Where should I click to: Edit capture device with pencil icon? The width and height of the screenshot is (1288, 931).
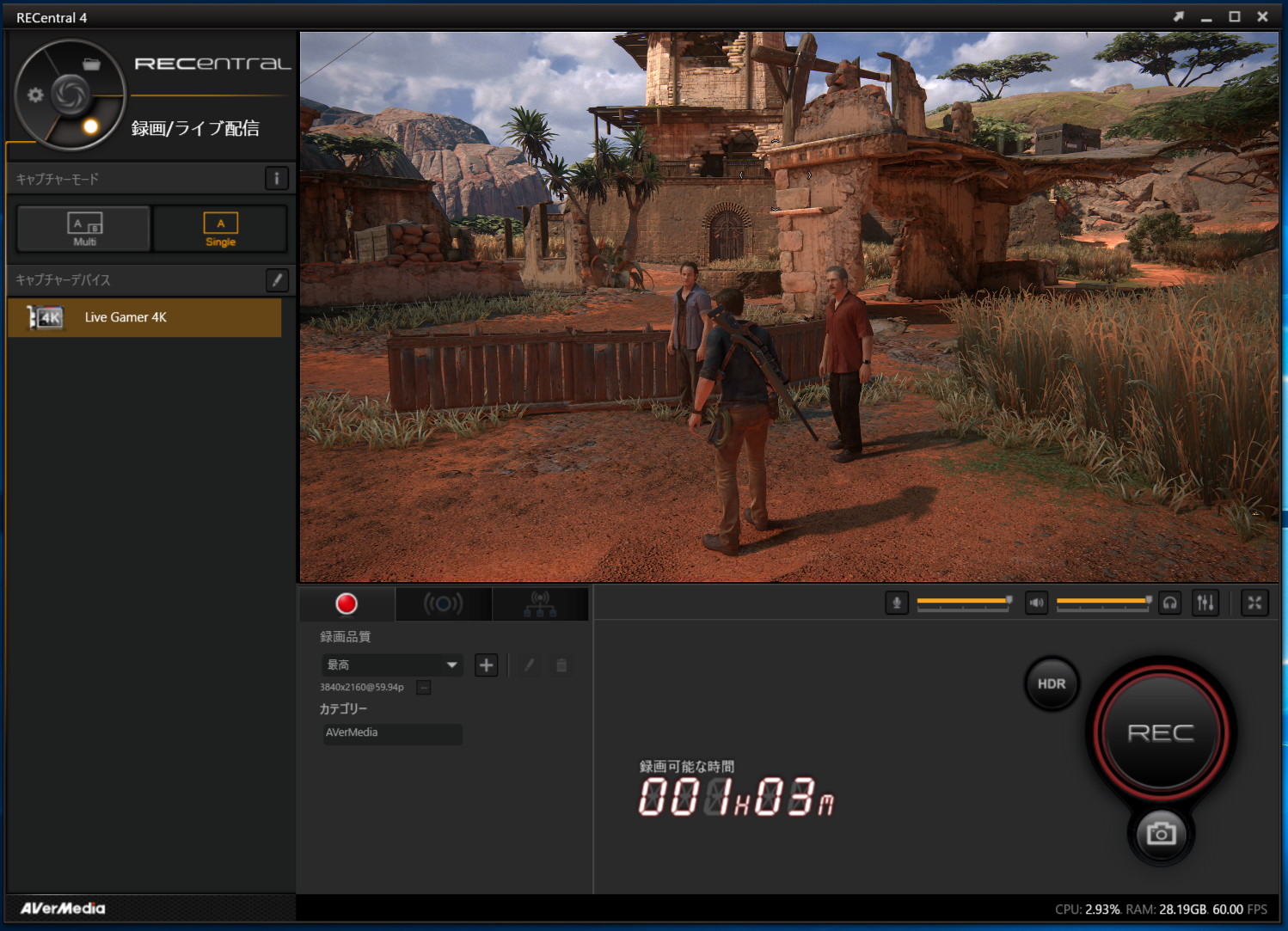click(276, 280)
